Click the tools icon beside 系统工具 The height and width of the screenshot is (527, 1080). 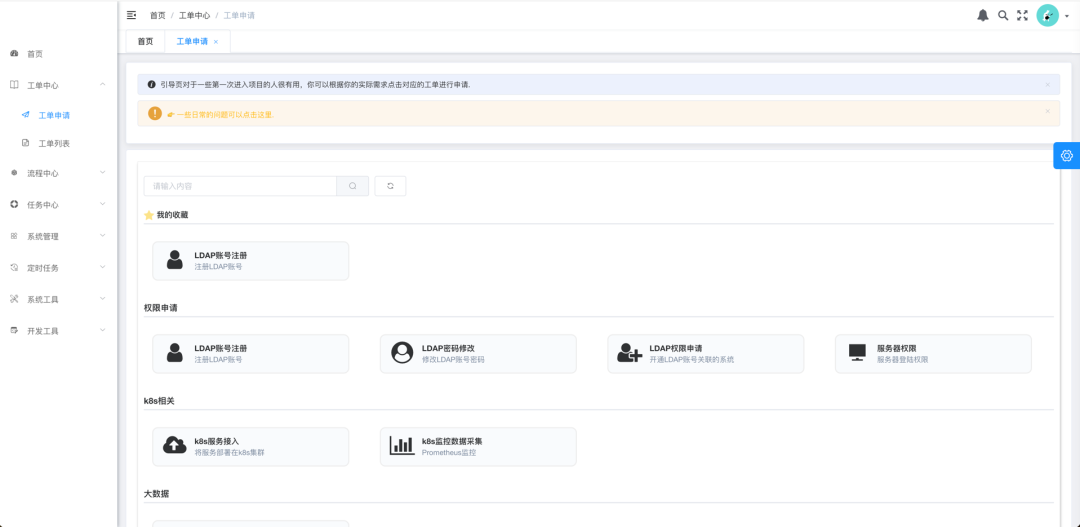coord(14,299)
